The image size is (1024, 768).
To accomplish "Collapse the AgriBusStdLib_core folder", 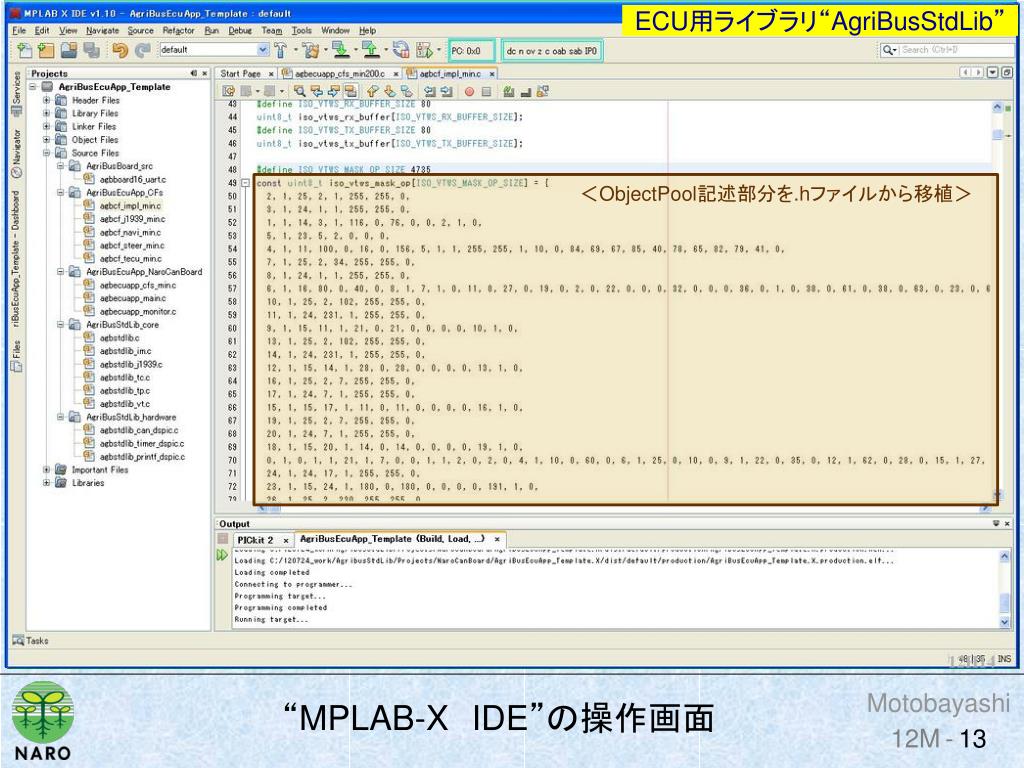I will pyautogui.click(x=60, y=325).
